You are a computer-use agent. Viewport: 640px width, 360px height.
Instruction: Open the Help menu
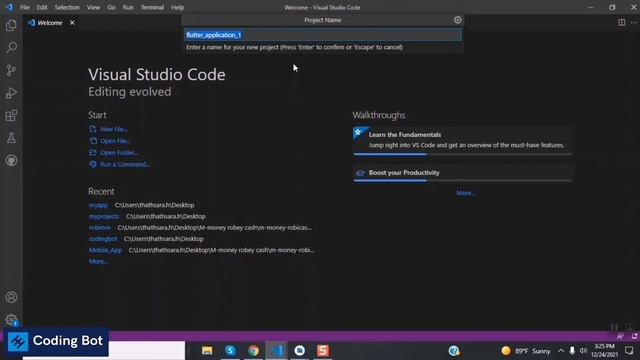[x=178, y=7]
